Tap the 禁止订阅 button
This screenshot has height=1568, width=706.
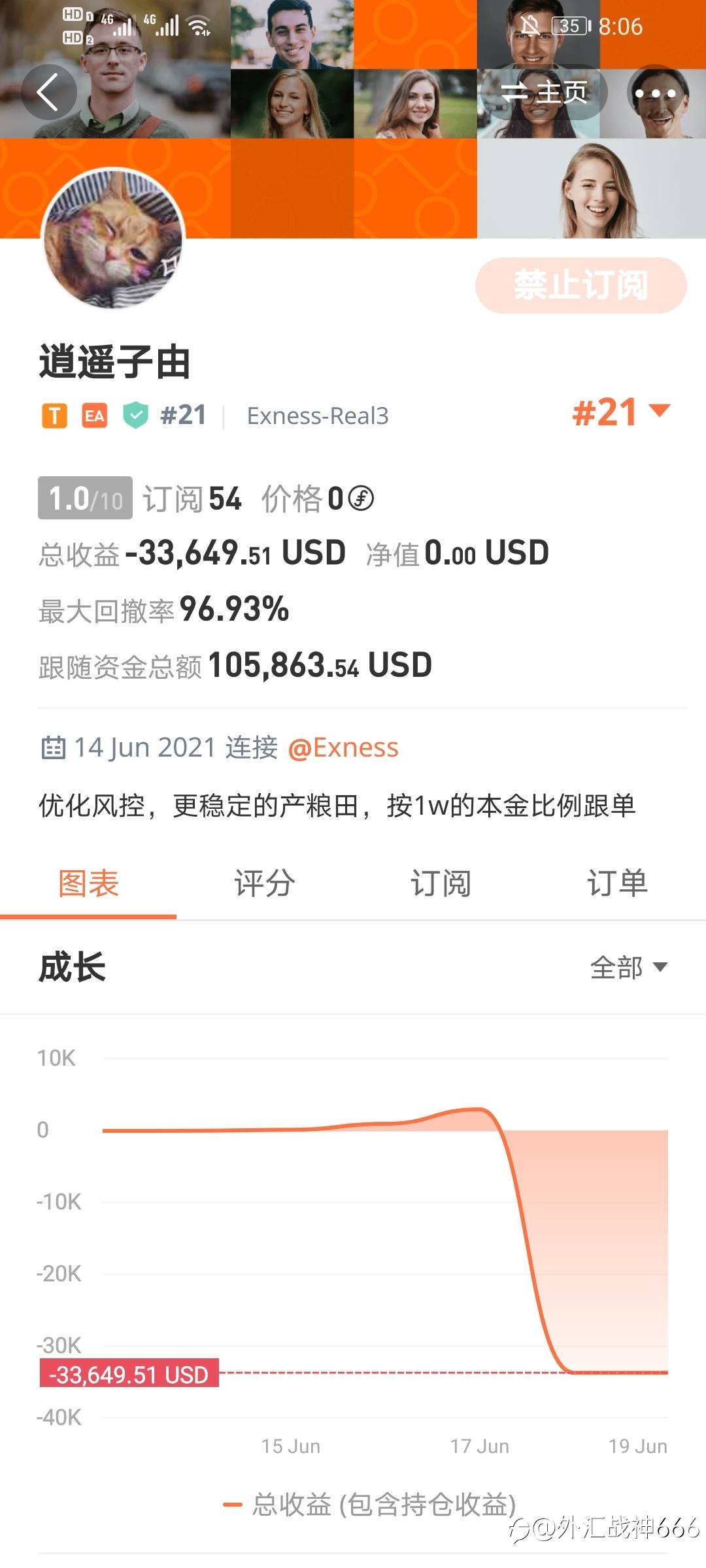click(x=580, y=286)
